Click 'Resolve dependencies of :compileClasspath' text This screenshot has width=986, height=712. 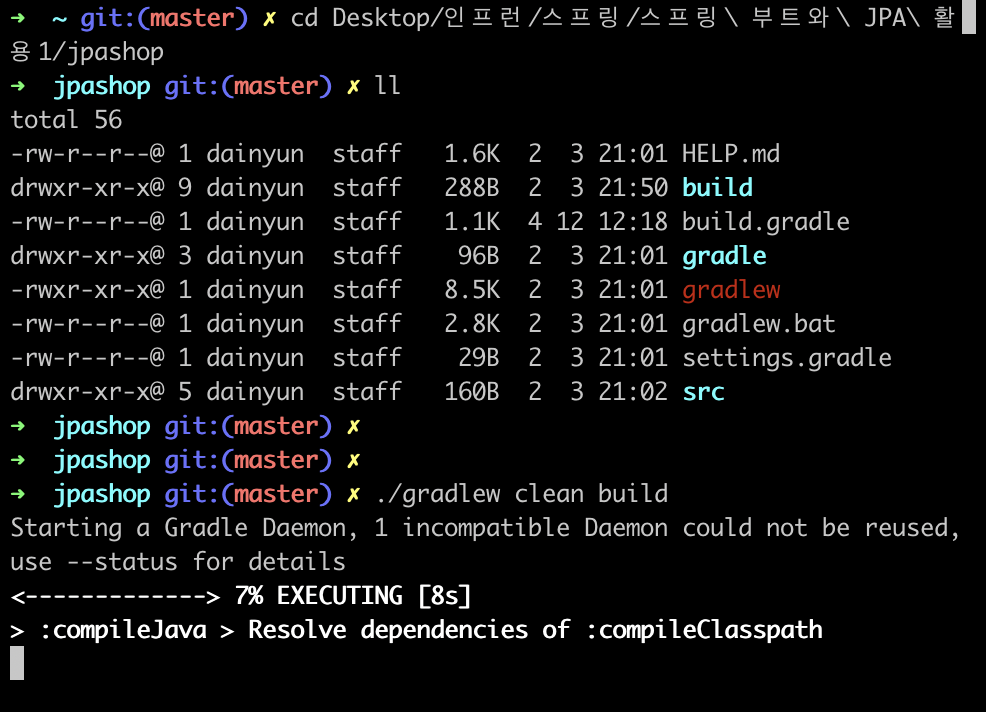(535, 630)
